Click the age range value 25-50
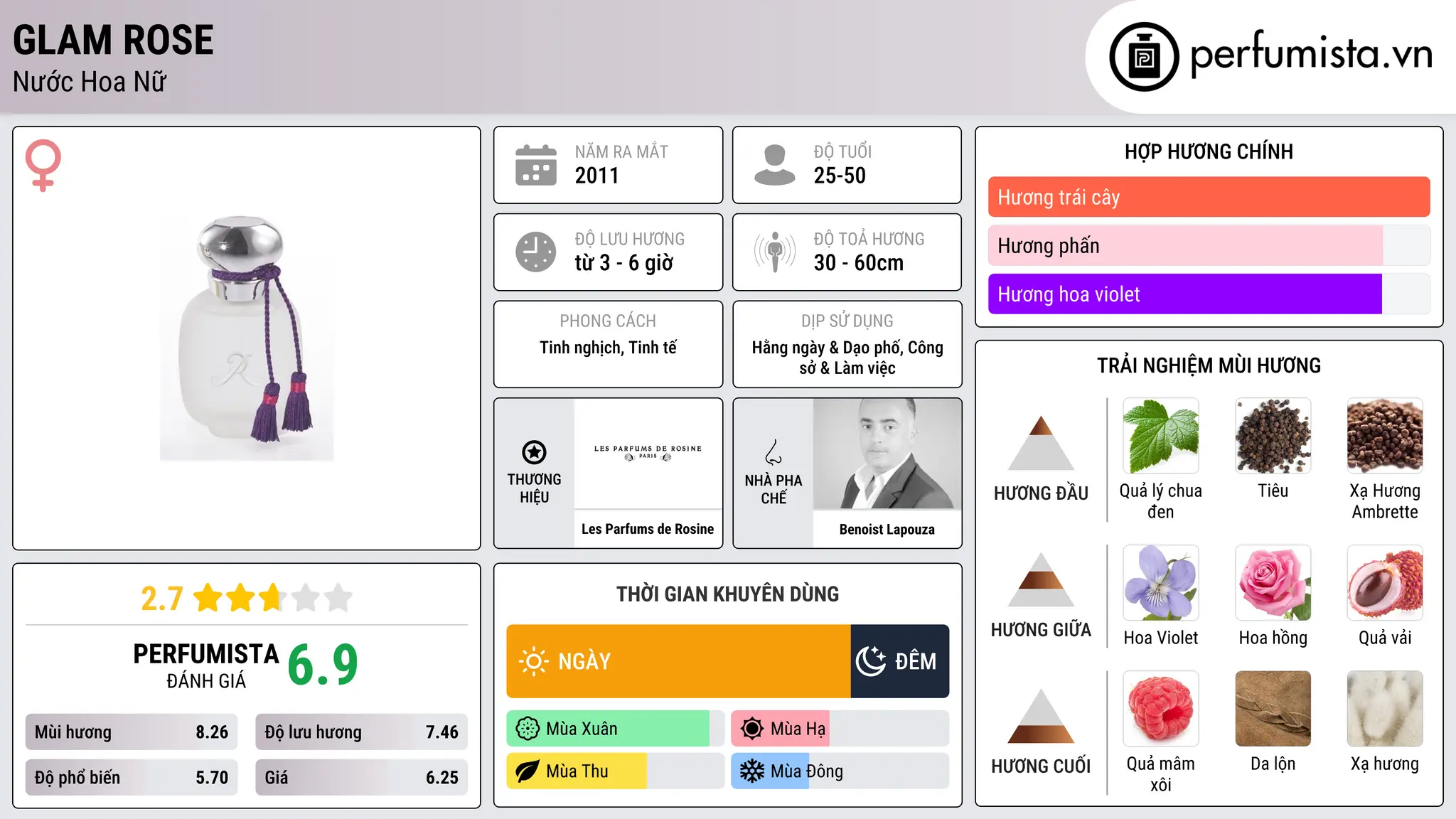The width and height of the screenshot is (1456, 819). pyautogui.click(x=840, y=176)
